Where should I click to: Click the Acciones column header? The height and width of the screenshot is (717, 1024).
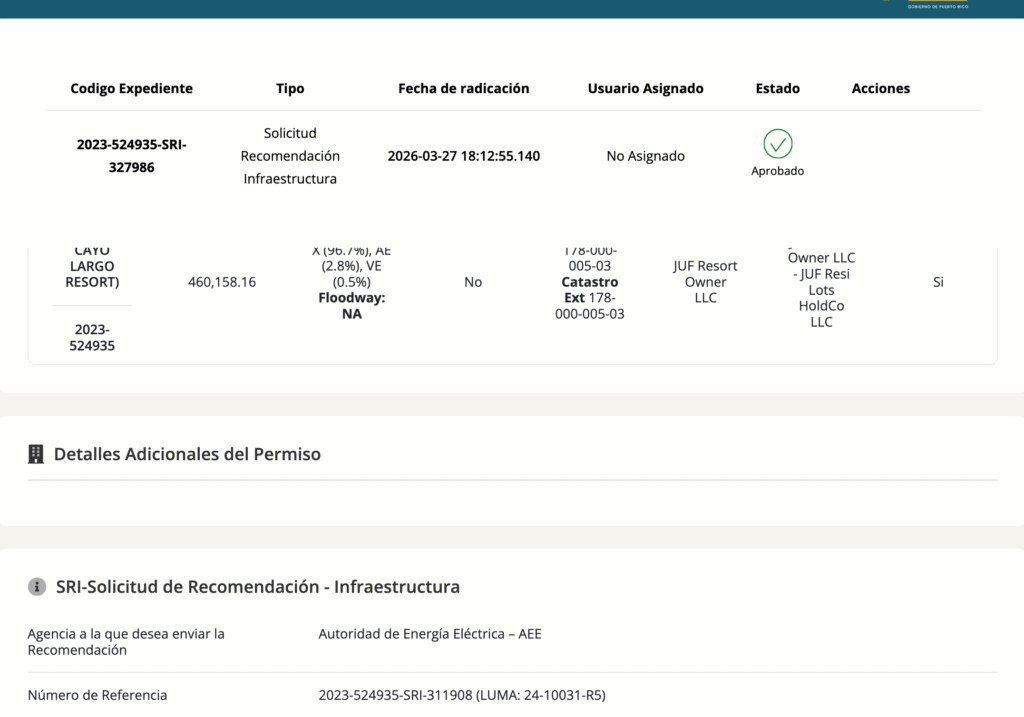pyautogui.click(x=880, y=88)
